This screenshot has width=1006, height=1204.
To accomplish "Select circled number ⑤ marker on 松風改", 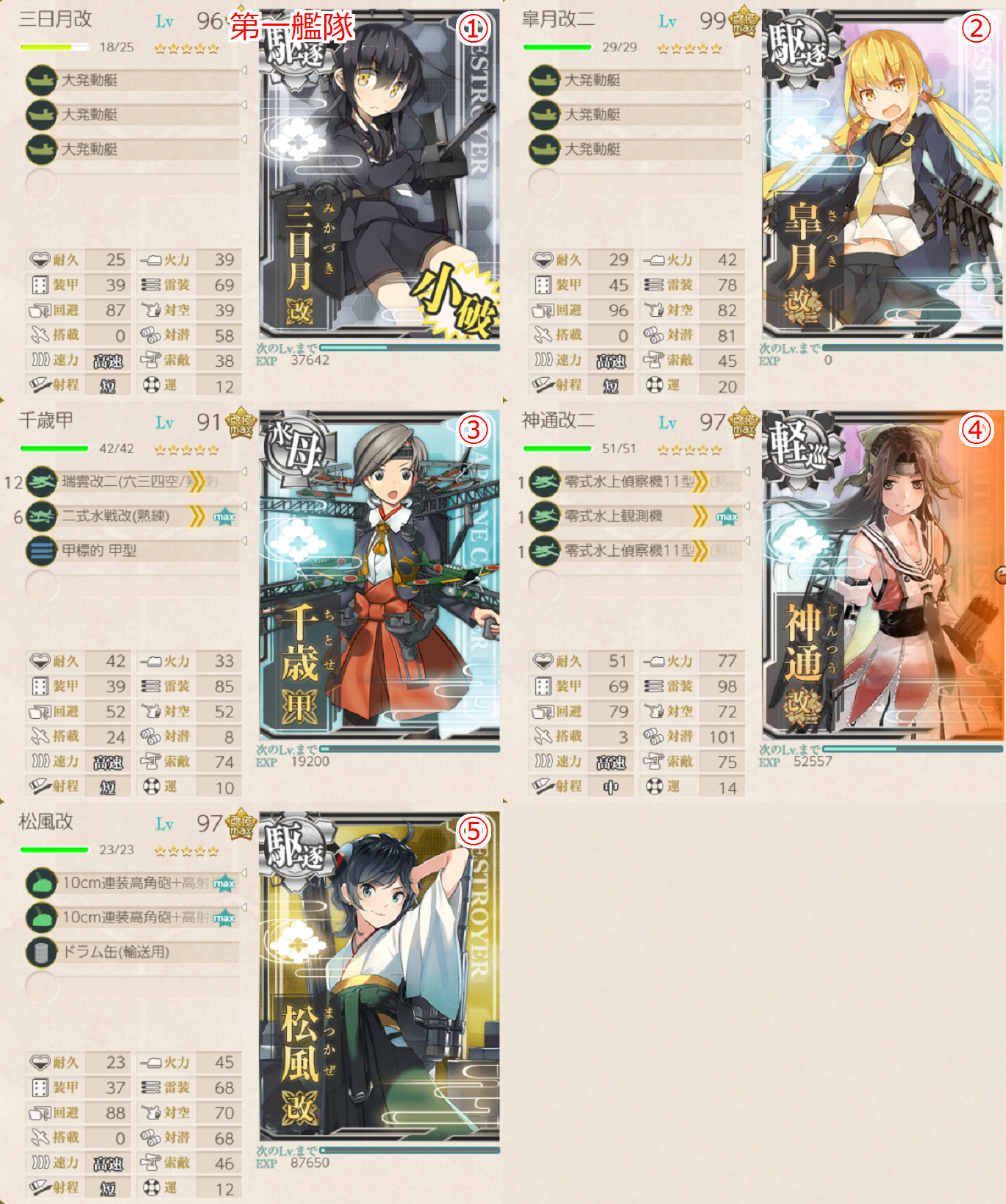I will click(x=473, y=831).
